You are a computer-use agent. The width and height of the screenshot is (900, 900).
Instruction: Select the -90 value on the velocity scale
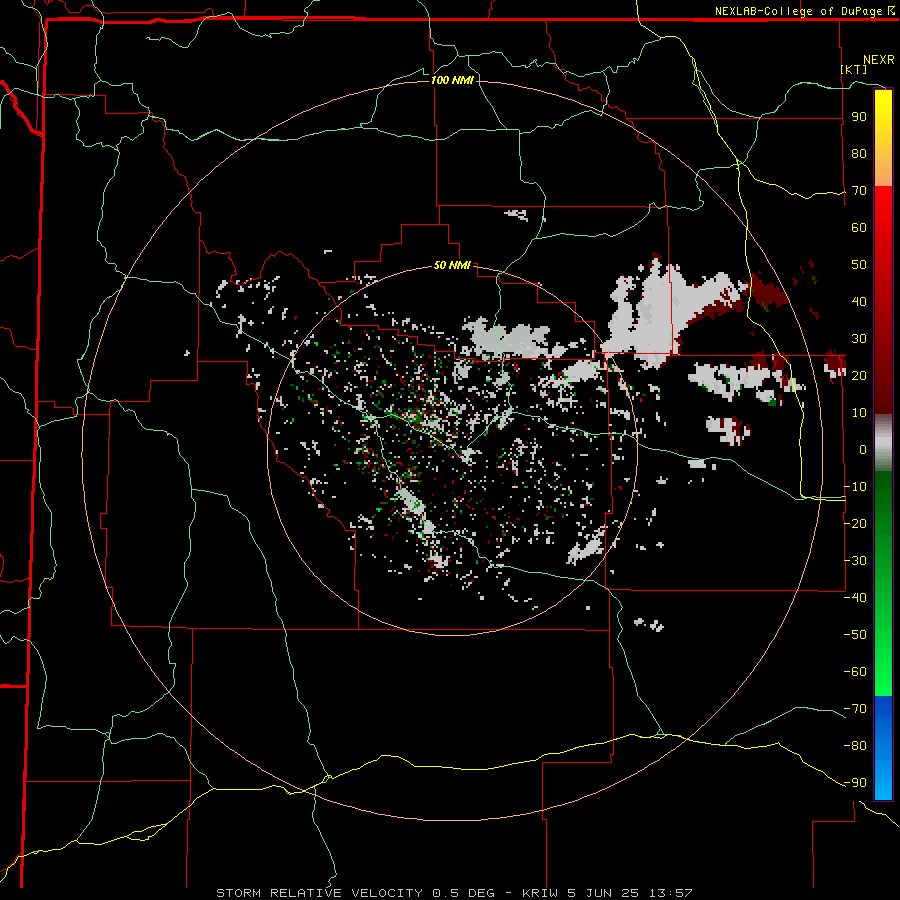(855, 782)
